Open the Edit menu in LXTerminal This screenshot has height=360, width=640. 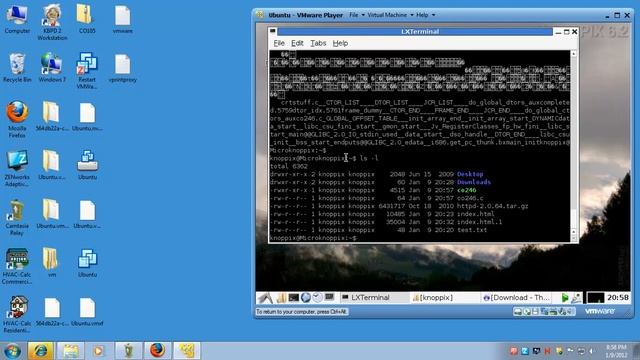[x=297, y=43]
